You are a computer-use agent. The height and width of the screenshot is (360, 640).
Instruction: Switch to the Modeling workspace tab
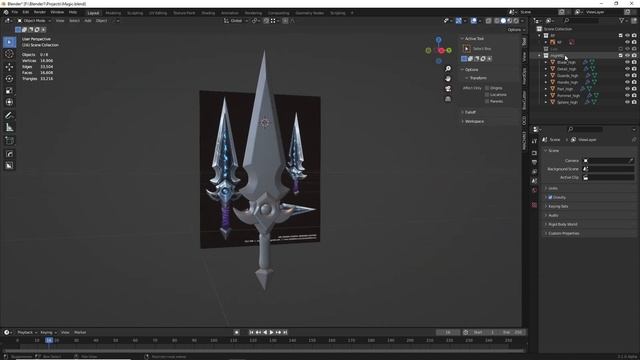click(x=113, y=13)
